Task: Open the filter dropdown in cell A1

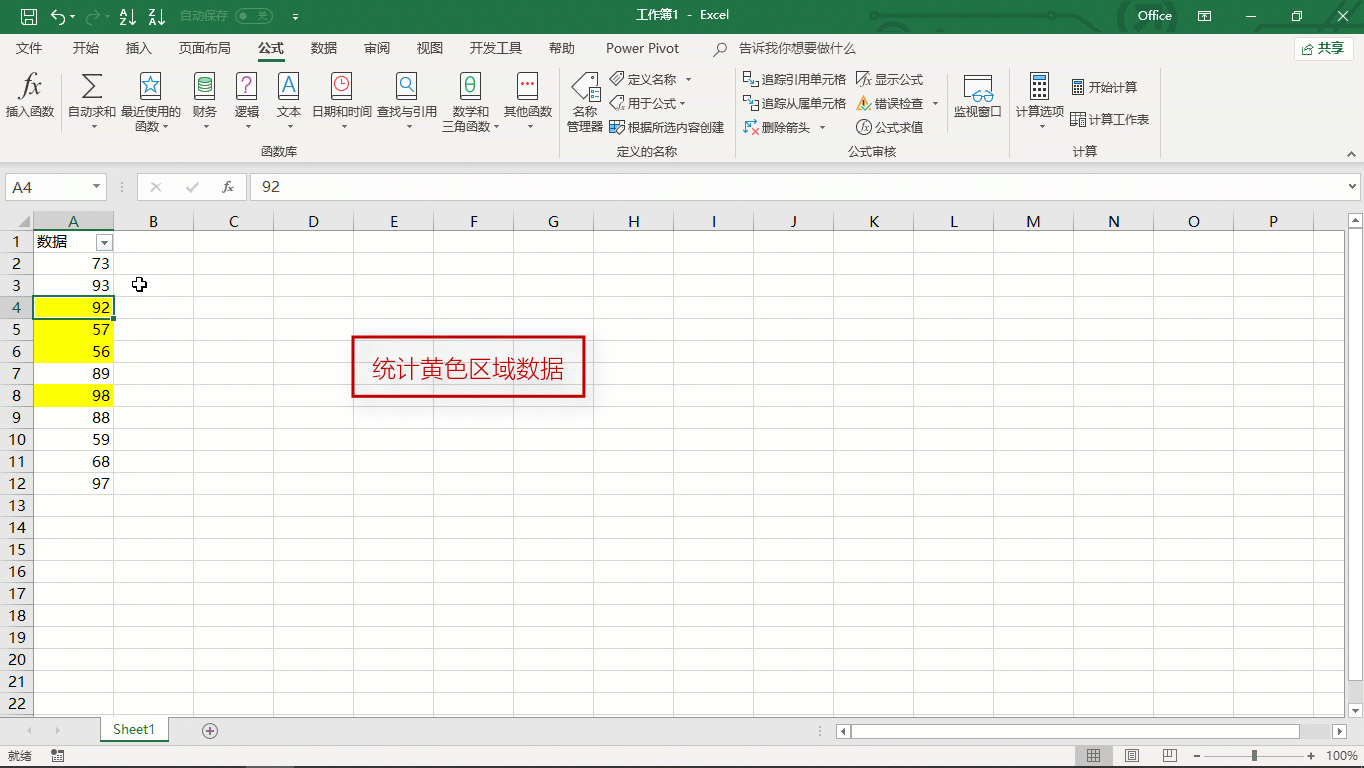Action: click(x=104, y=242)
